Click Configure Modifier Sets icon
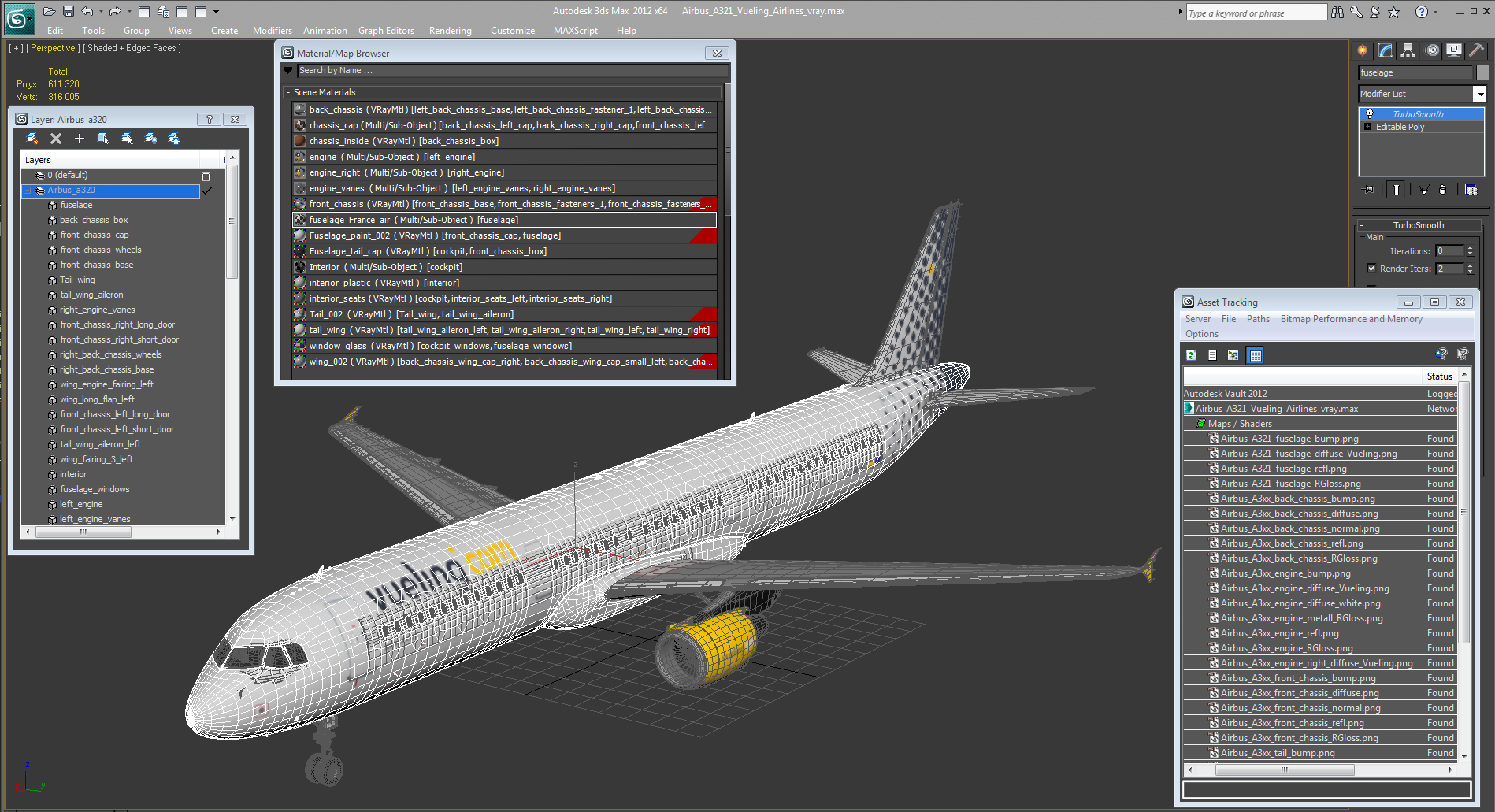The height and width of the screenshot is (812, 1495). coord(1471,189)
